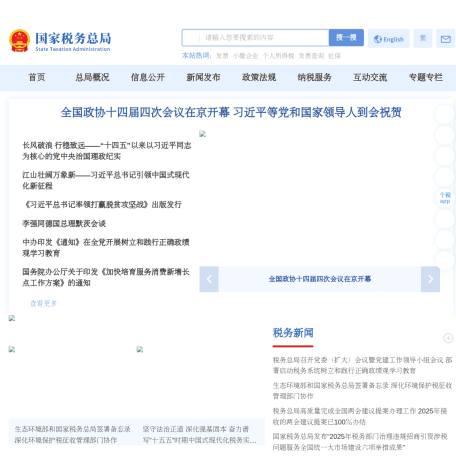Open the mail envelope icon
This screenshot has height=456, width=456.
446,39
